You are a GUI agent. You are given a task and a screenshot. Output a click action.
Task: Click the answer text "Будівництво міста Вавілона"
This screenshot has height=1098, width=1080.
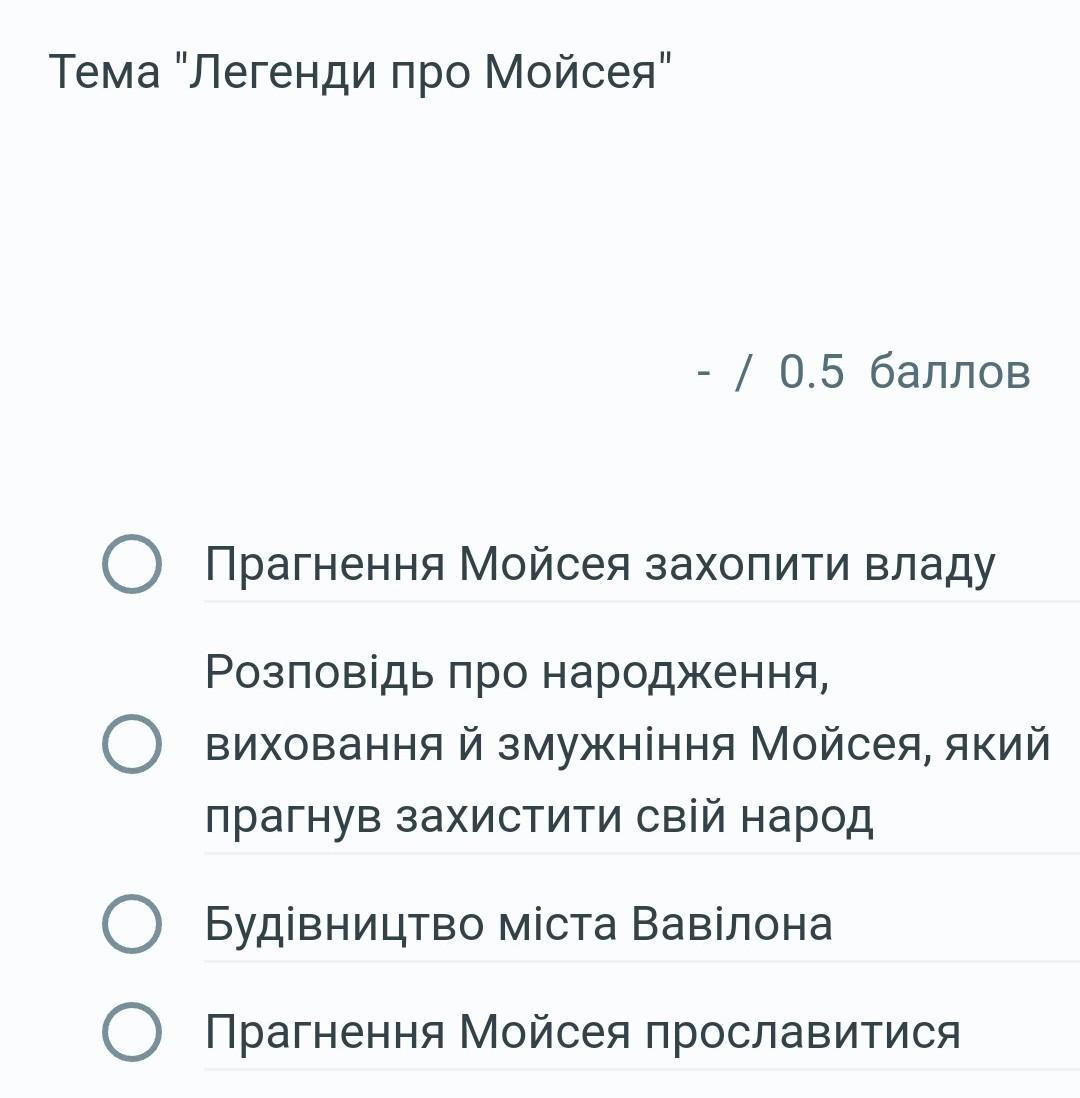519,924
